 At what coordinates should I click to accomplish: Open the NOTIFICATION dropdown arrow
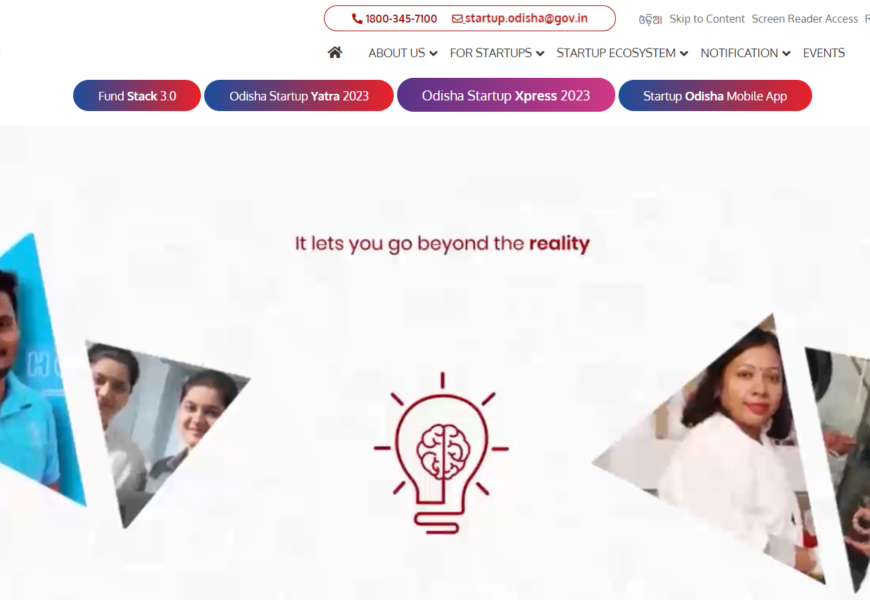(x=786, y=53)
